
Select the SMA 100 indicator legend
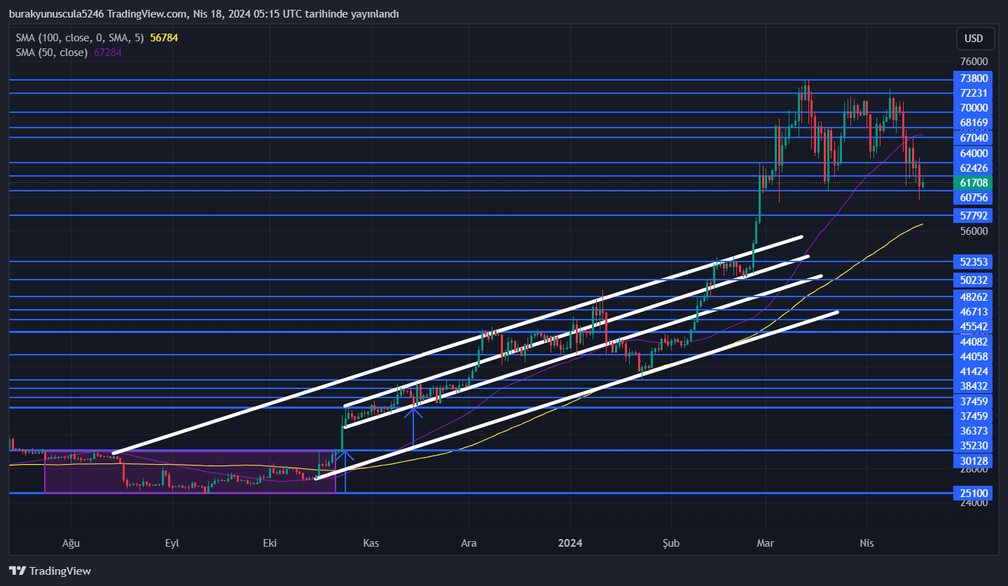80,37
